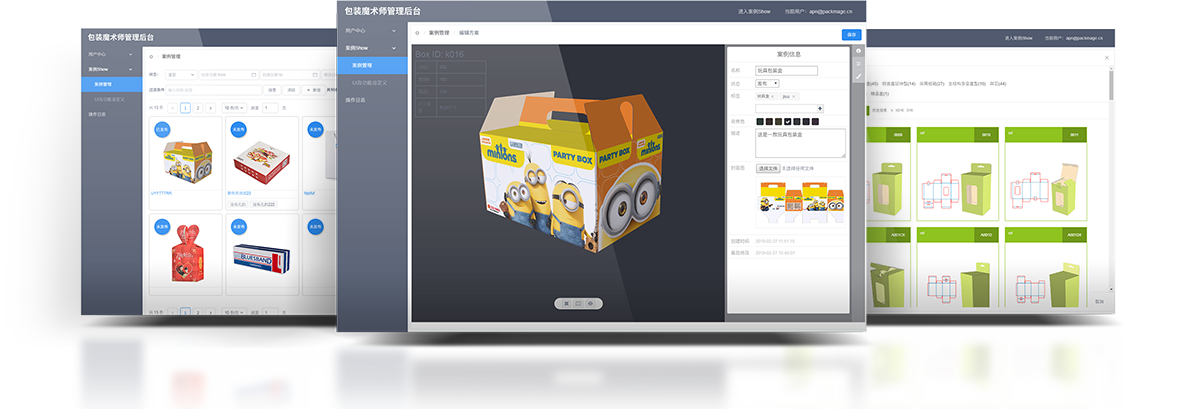1200x409 pixels.
Task: Click the 名称 input field 玩具包装盒
Action: click(x=787, y=70)
